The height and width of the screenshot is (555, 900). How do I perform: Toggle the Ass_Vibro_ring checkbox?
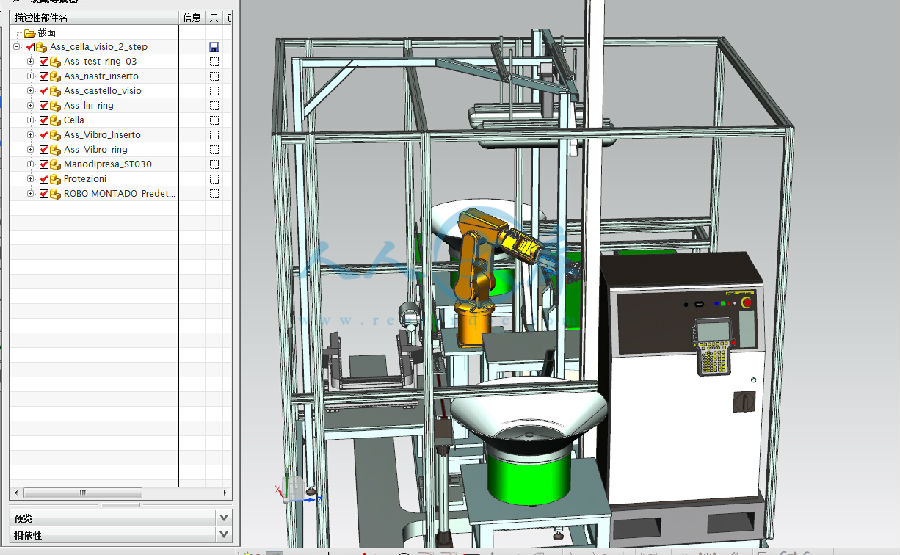coord(44,150)
